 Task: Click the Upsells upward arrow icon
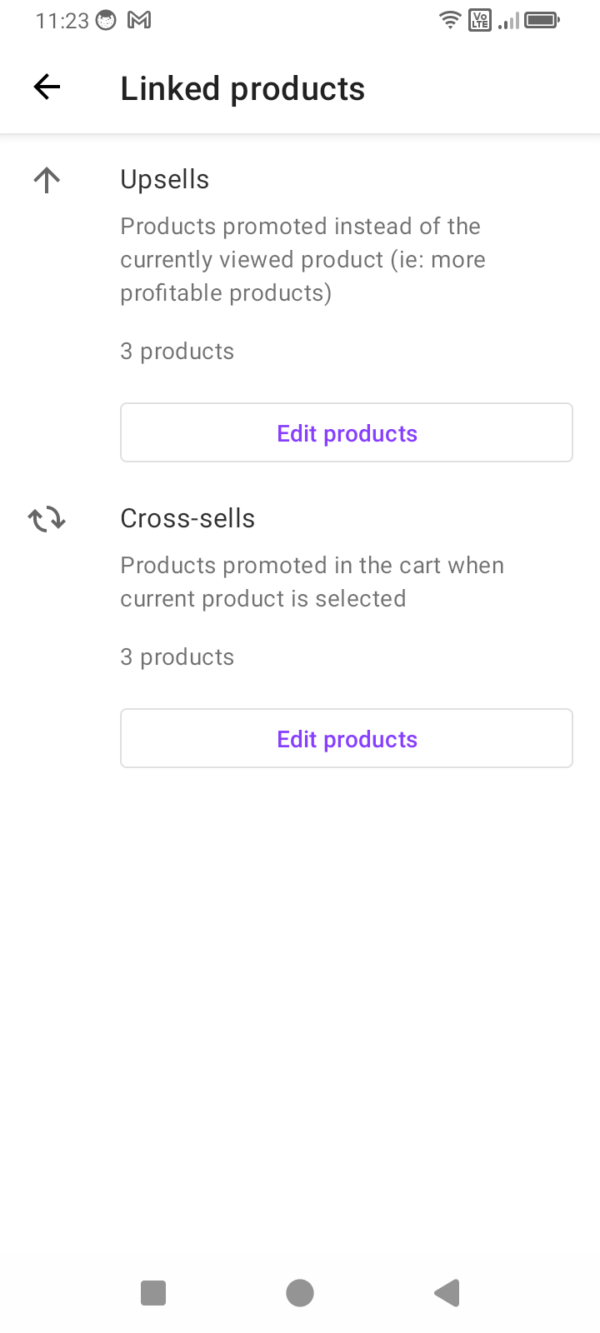pos(47,180)
